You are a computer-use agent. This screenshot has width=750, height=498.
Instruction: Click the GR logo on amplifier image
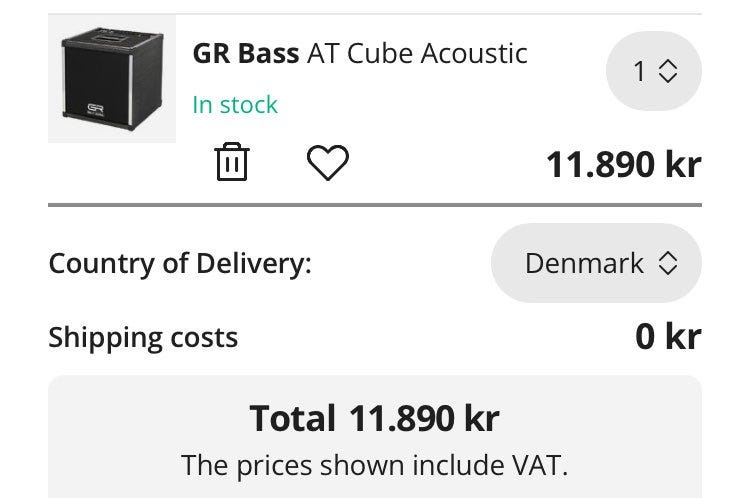[x=96, y=110]
